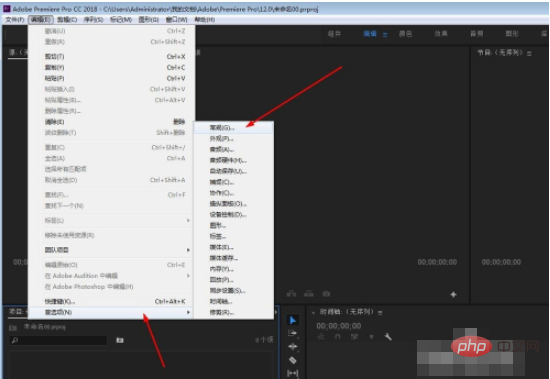Click Overwrite button in Source monitor
This screenshot has height=379, width=550.
(x=309, y=294)
